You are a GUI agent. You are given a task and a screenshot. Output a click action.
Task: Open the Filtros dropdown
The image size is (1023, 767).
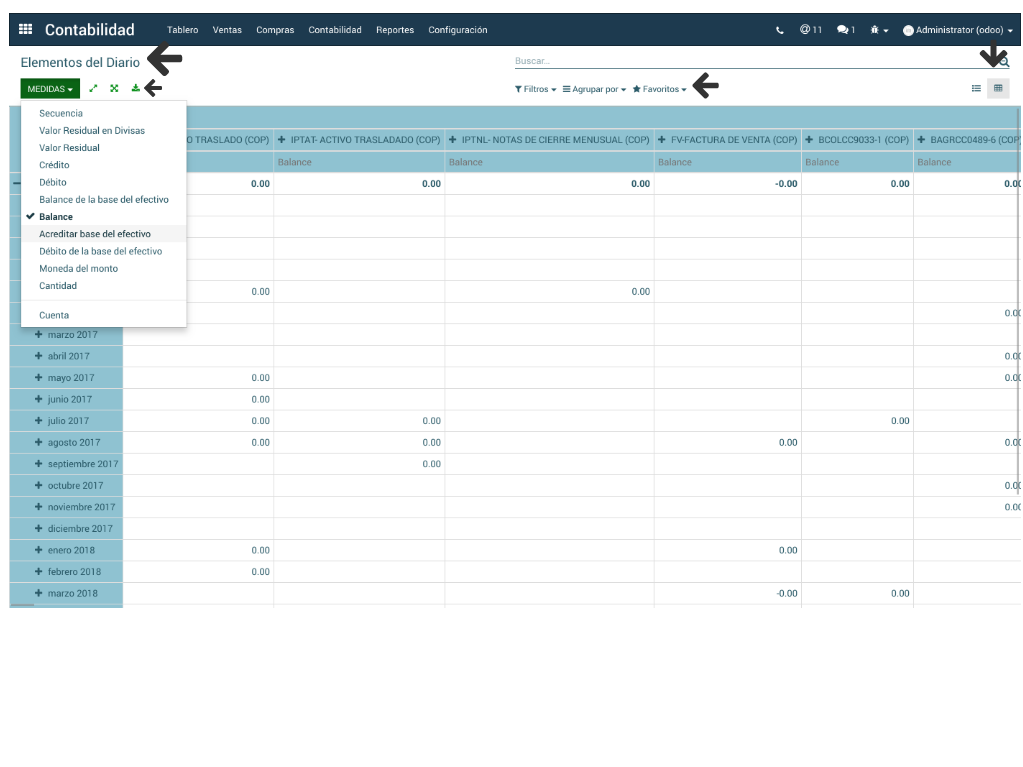point(536,89)
